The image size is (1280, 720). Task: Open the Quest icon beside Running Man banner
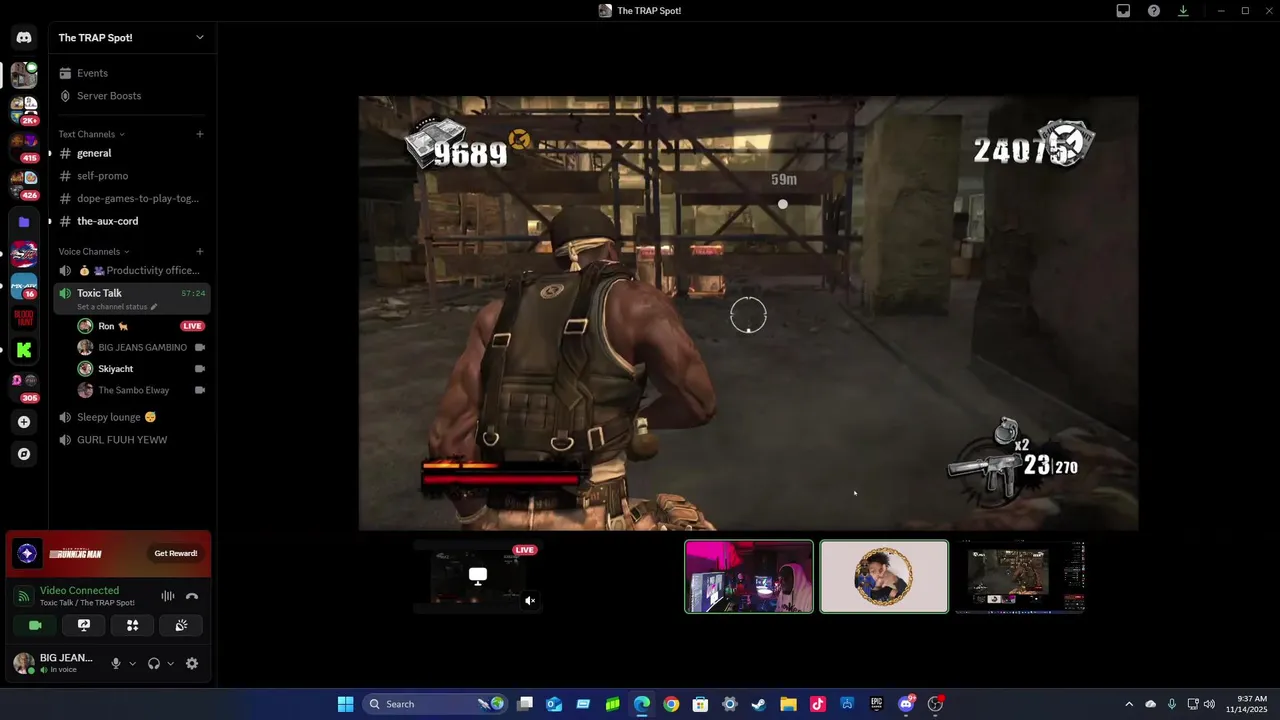click(x=27, y=553)
